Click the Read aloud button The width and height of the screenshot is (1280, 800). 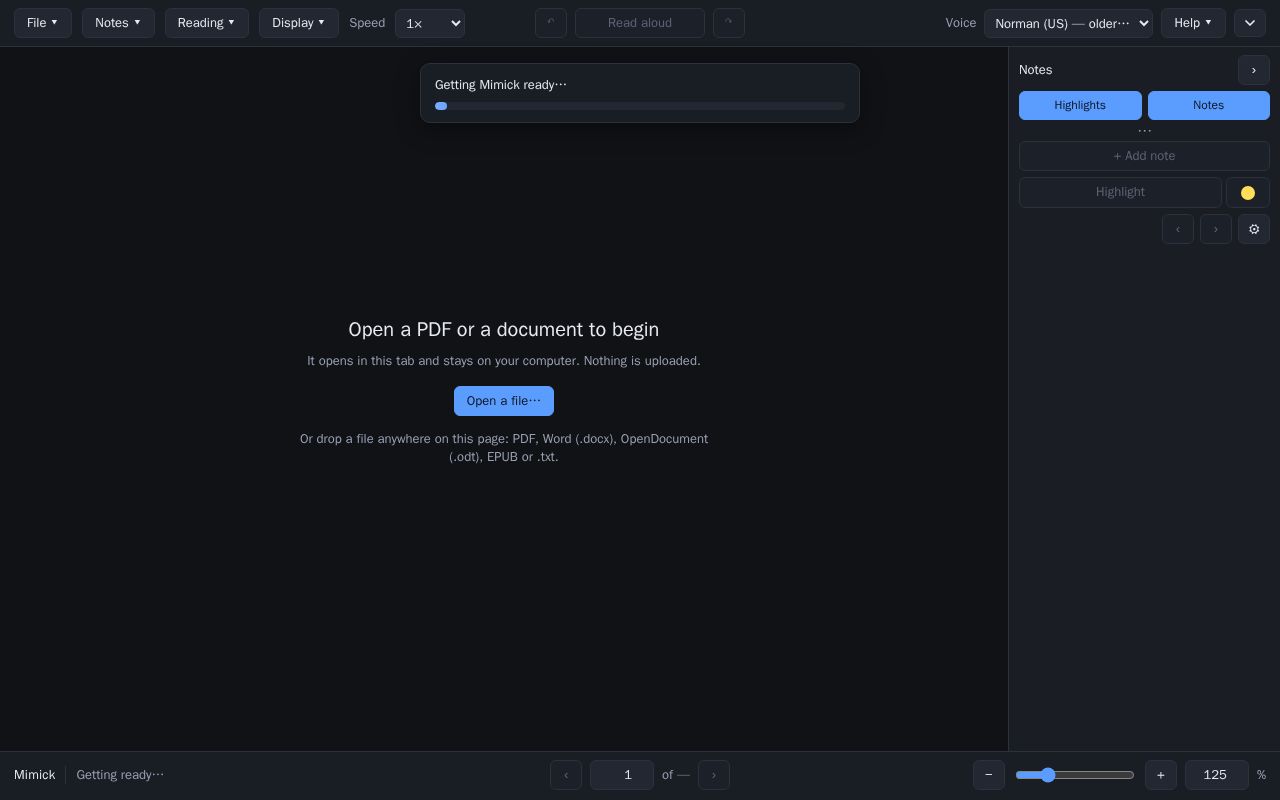(x=640, y=23)
